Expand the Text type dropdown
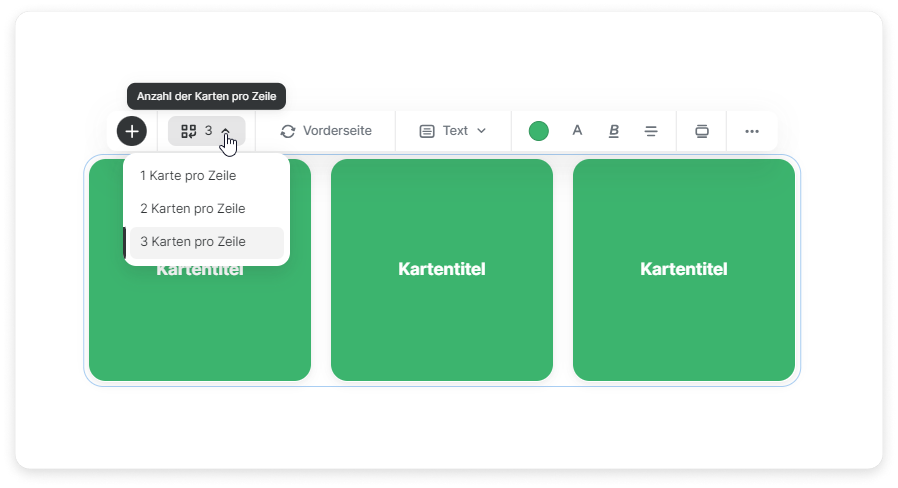This screenshot has height=488, width=898. (481, 131)
